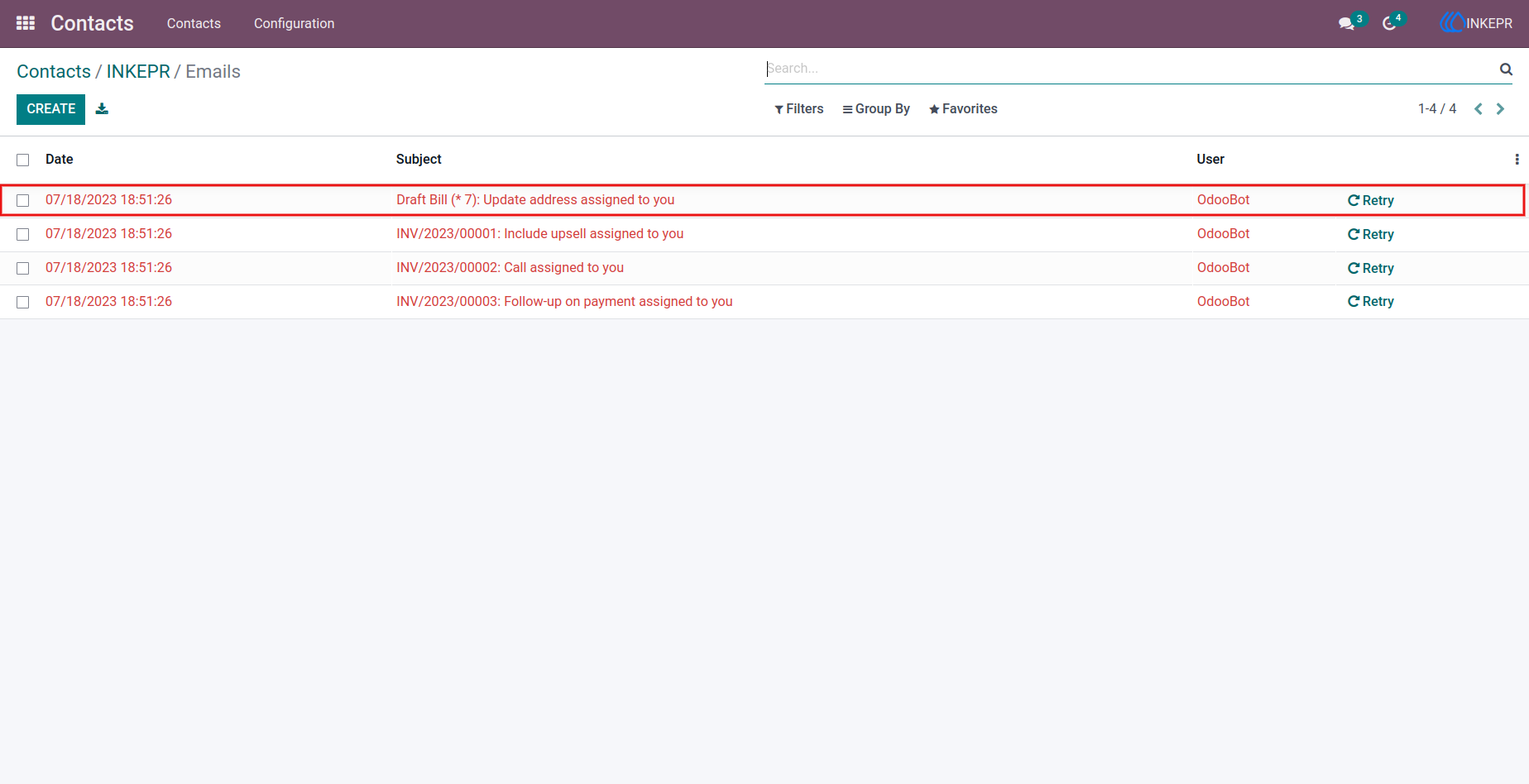Retry the Draft Bill email
1529x784 pixels.
(x=1370, y=200)
